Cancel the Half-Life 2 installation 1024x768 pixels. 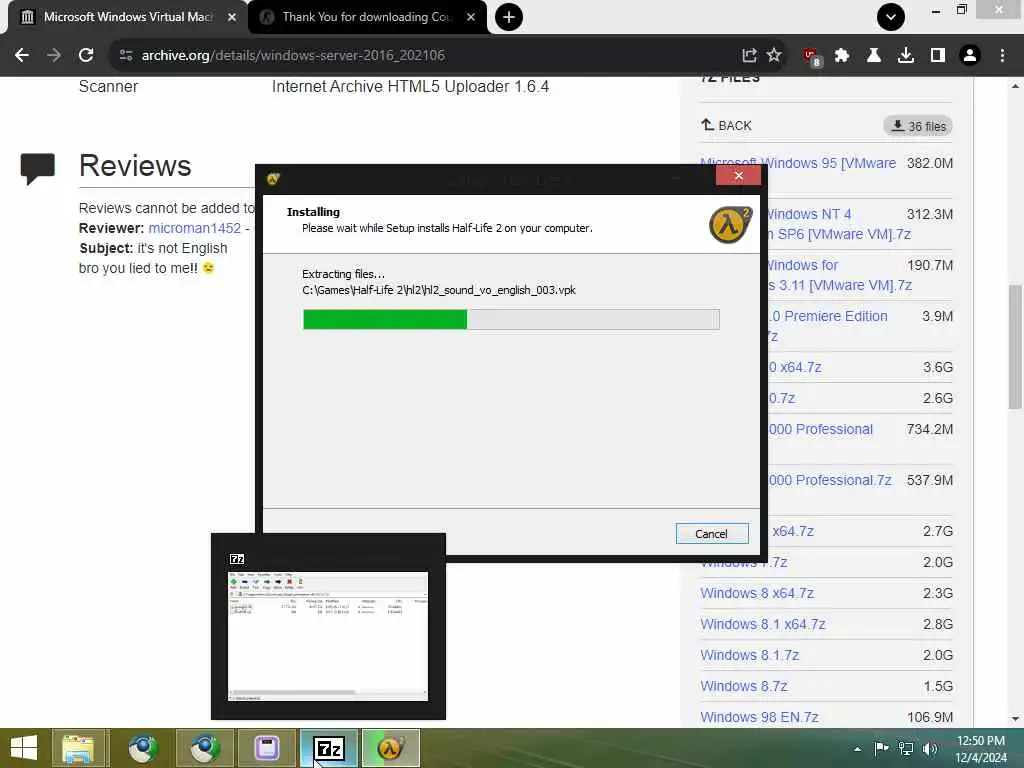[x=711, y=534]
